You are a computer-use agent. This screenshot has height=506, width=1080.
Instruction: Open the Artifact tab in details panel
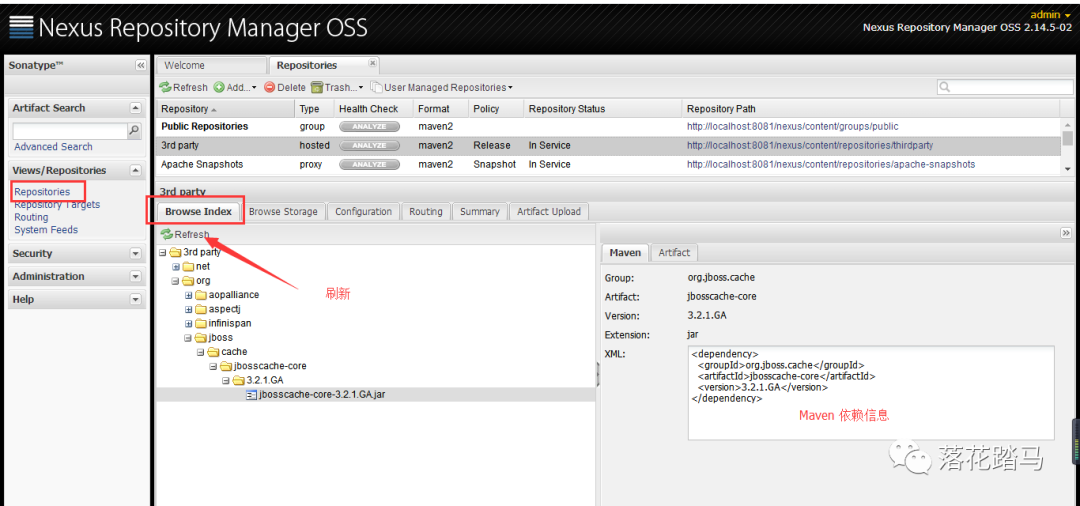click(x=674, y=253)
